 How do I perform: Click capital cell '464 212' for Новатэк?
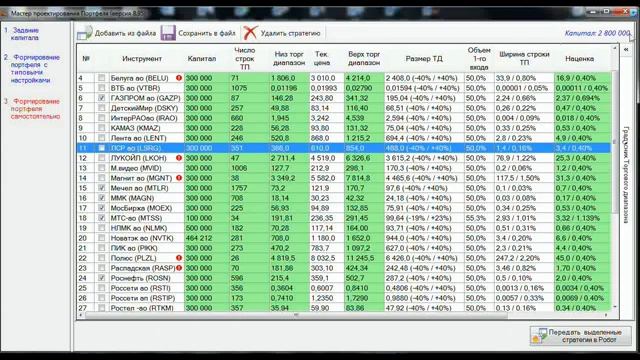pos(207,238)
